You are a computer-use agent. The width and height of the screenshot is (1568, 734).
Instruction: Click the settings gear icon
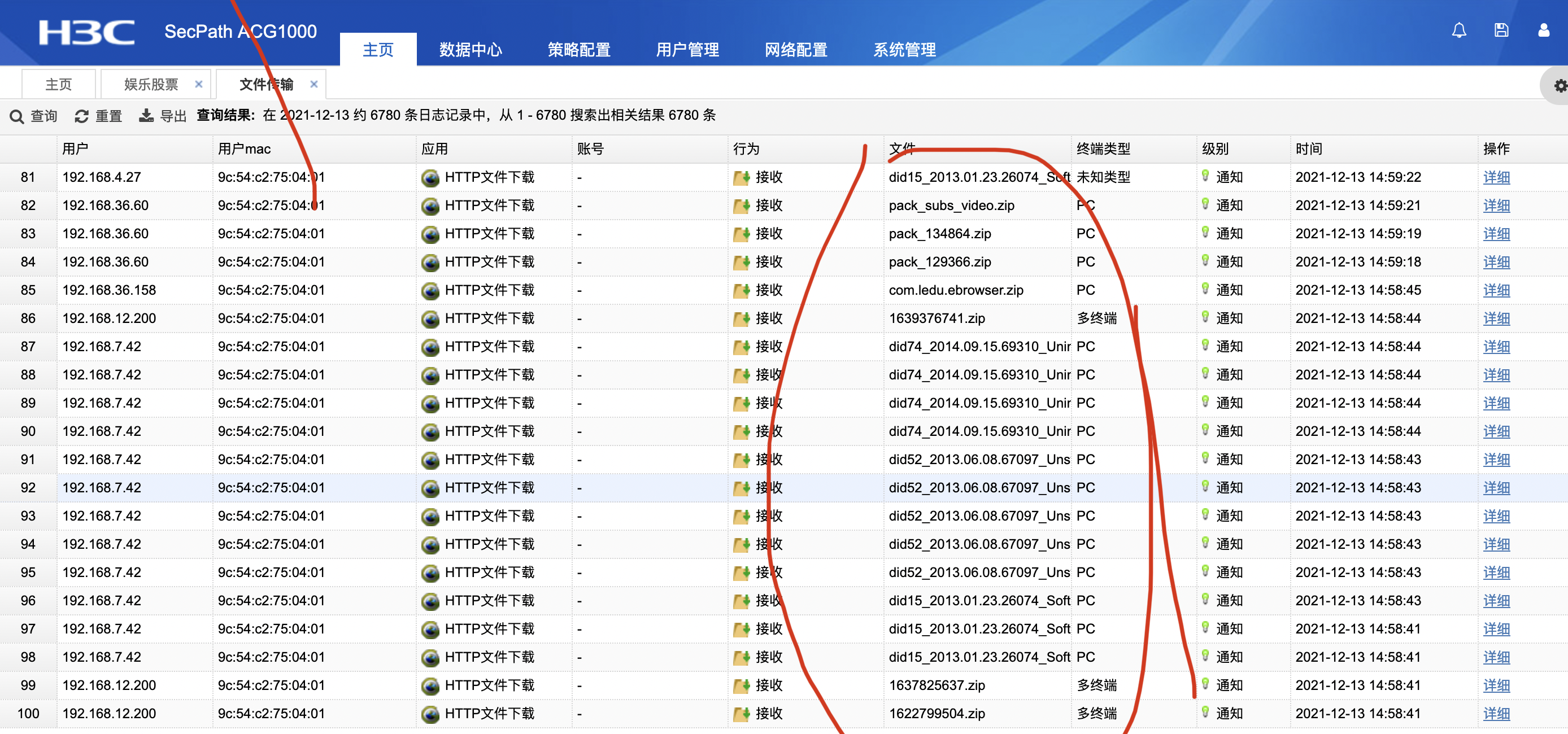pyautogui.click(x=1560, y=86)
